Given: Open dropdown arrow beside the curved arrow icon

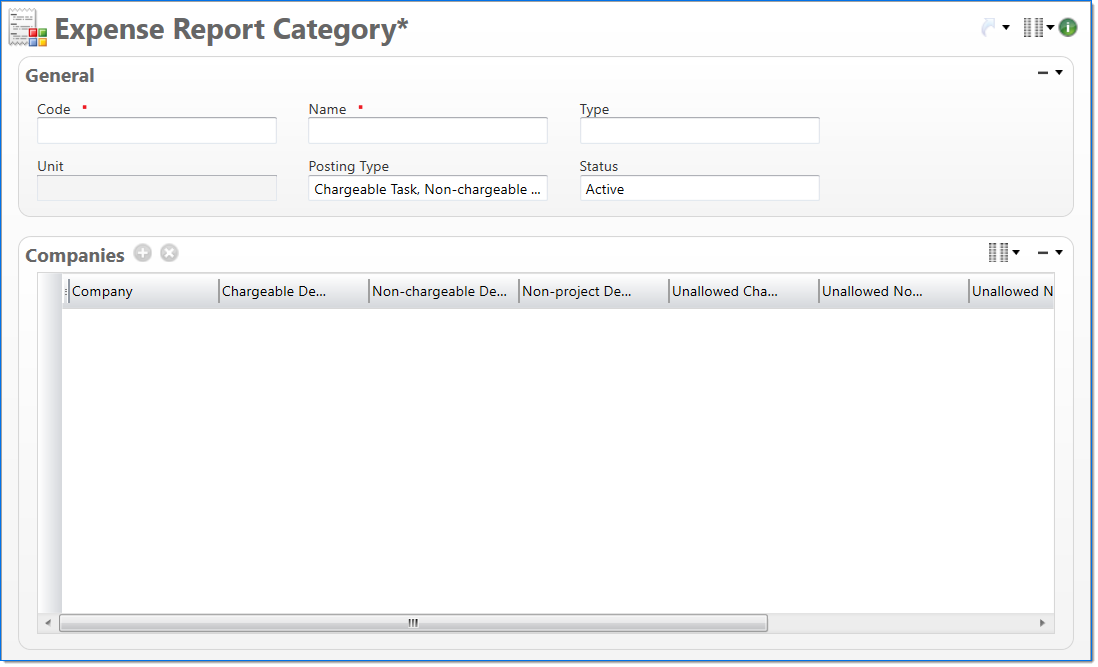Looking at the screenshot, I should click(x=1006, y=28).
